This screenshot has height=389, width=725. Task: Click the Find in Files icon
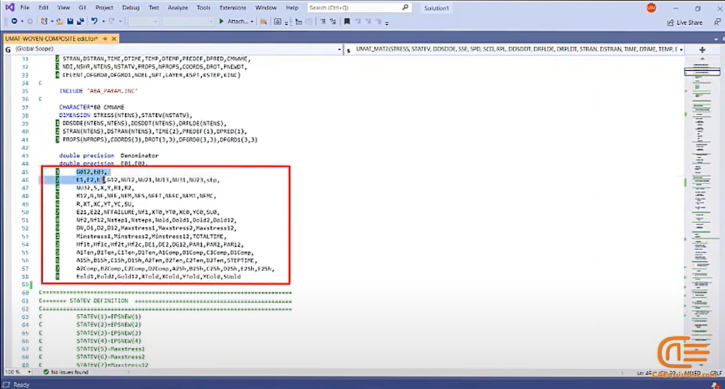click(x=263, y=21)
